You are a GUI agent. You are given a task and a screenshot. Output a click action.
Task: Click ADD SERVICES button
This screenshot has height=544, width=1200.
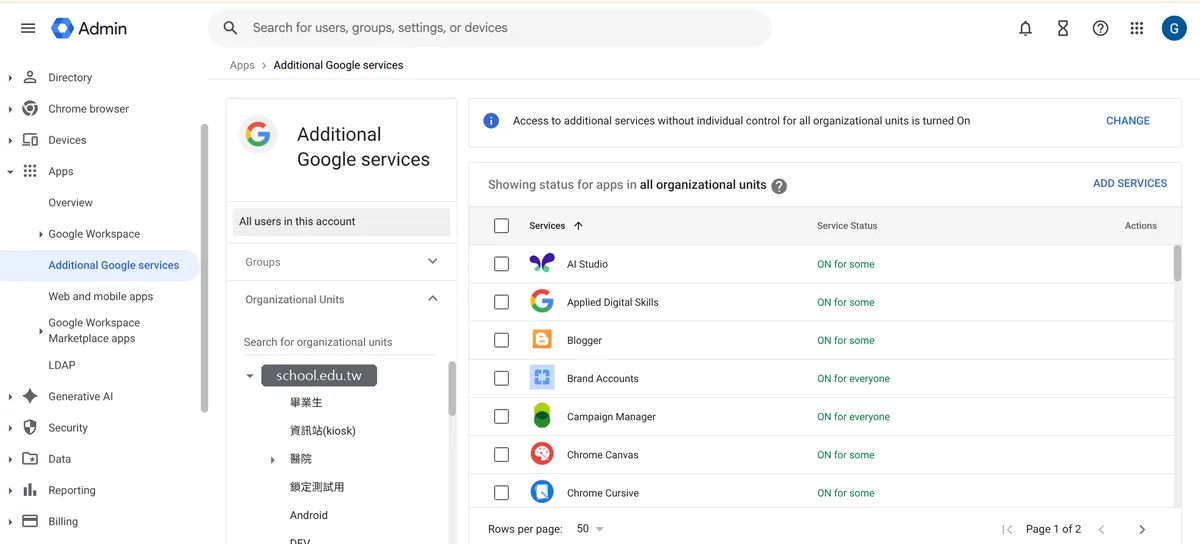1130,183
